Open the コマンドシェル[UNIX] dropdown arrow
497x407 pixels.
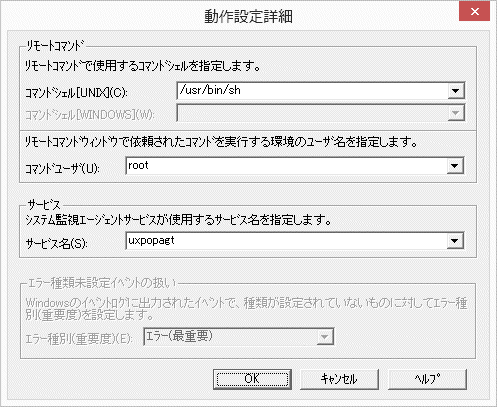tap(455, 91)
